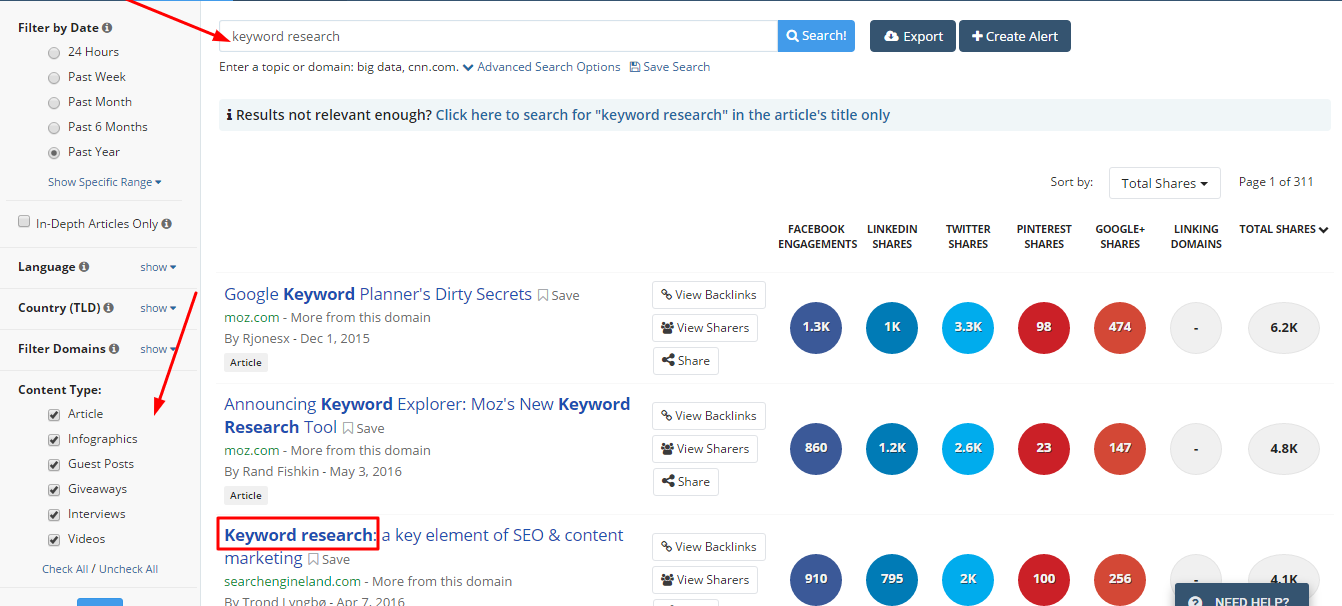Click the Google+ Shares column header
The height and width of the screenshot is (606, 1342).
click(1120, 236)
